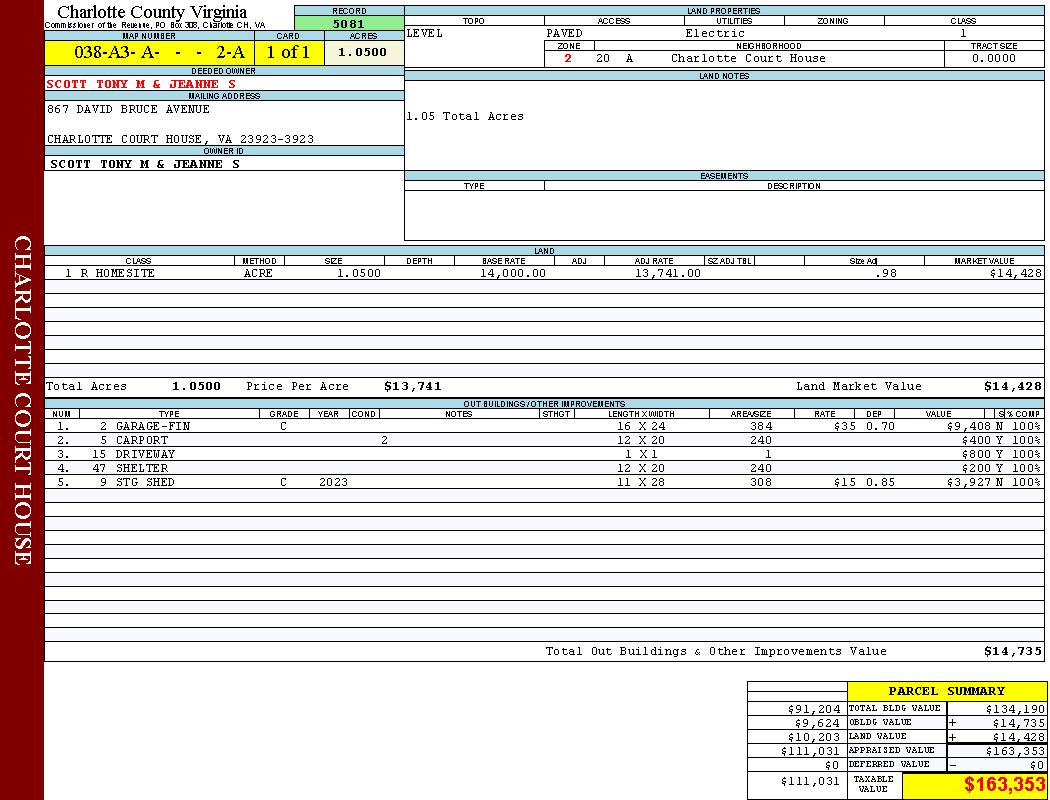Click the STG SHED row

coord(145,482)
